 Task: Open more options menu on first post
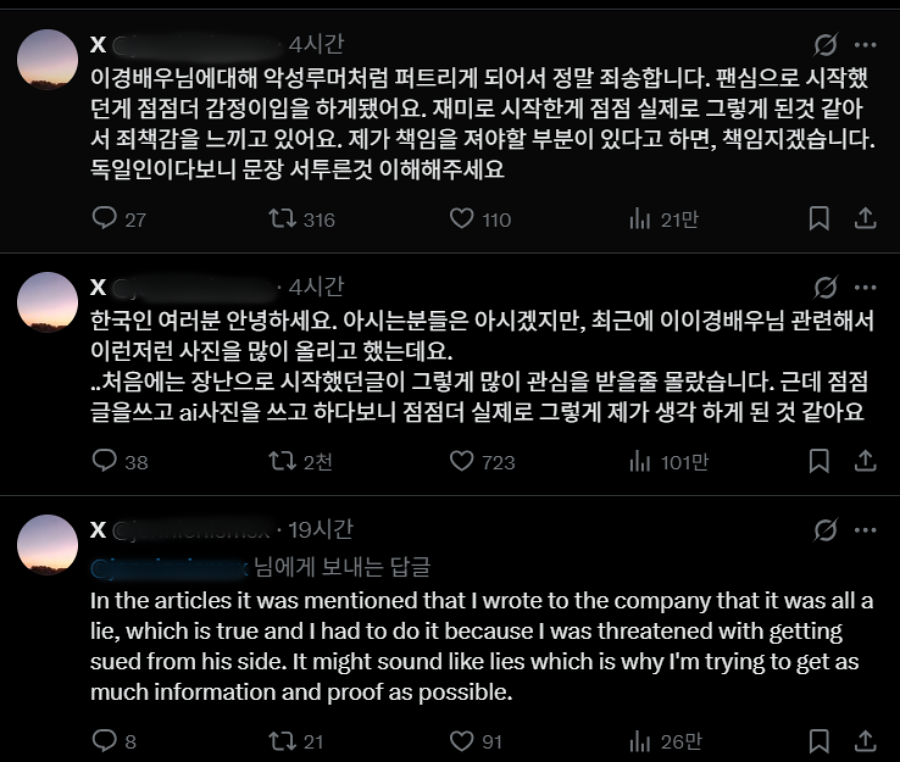tap(865, 46)
